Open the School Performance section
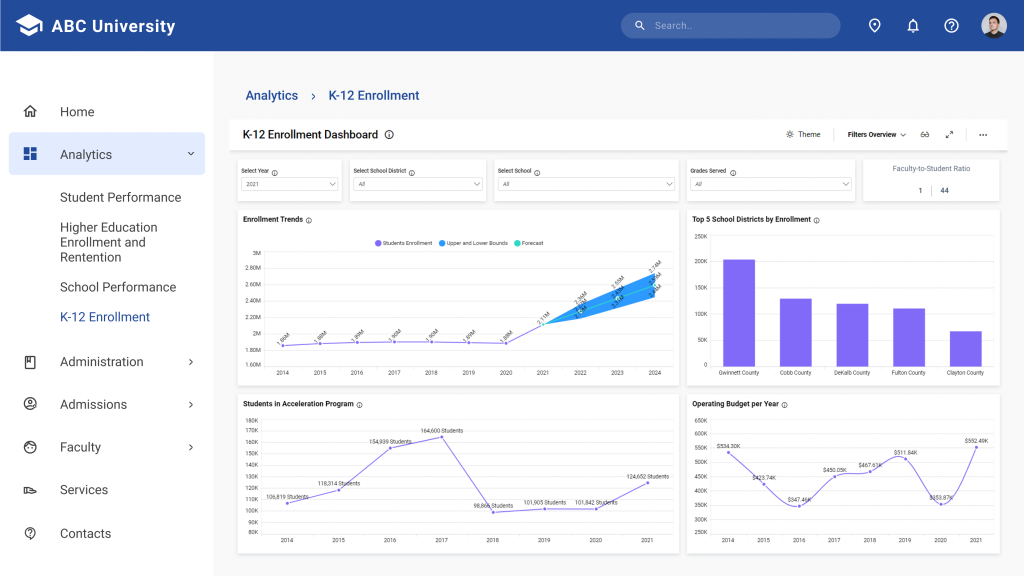The image size is (1024, 576). 120,287
